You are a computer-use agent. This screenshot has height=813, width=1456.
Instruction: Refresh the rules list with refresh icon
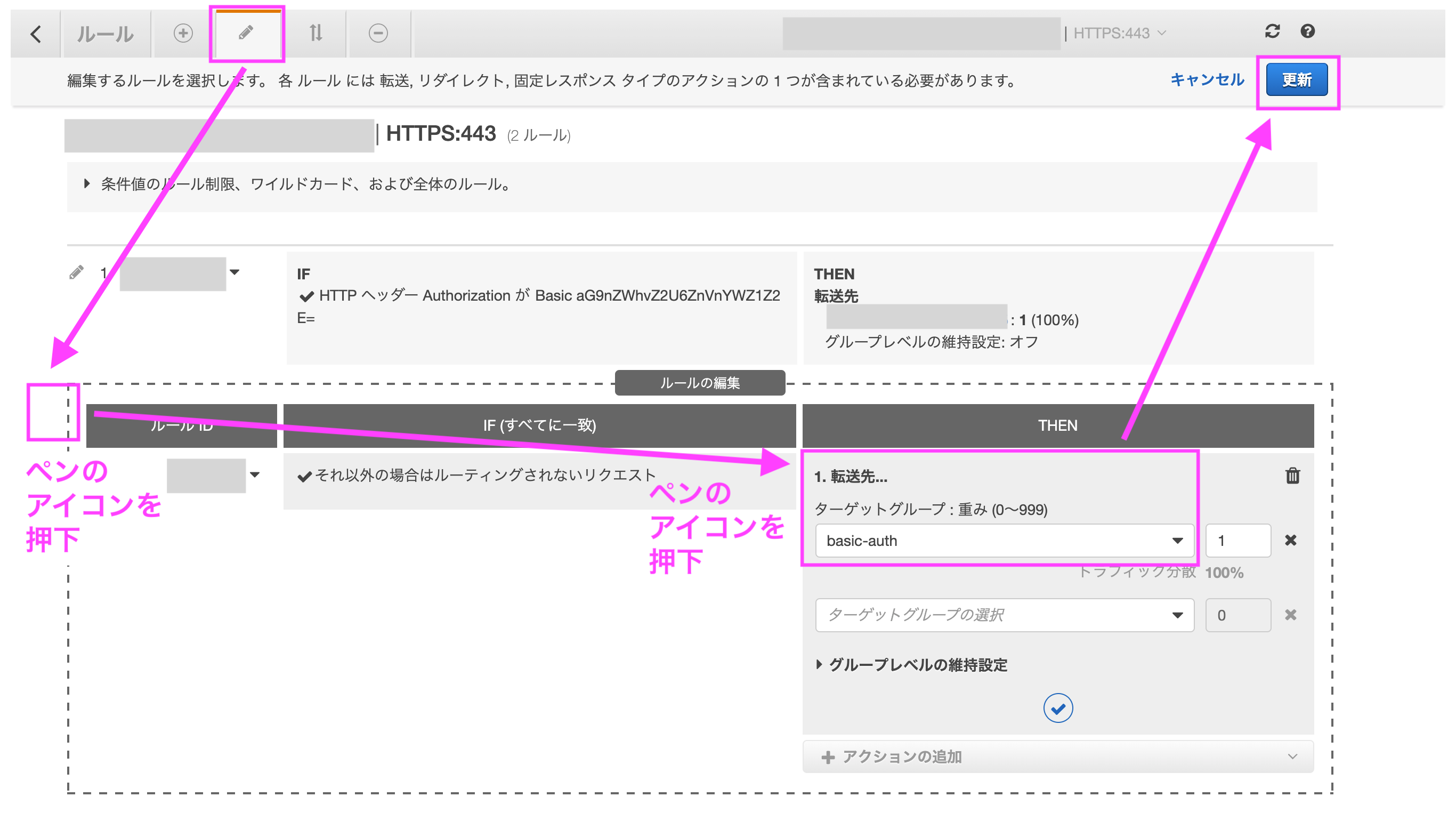tap(1272, 31)
